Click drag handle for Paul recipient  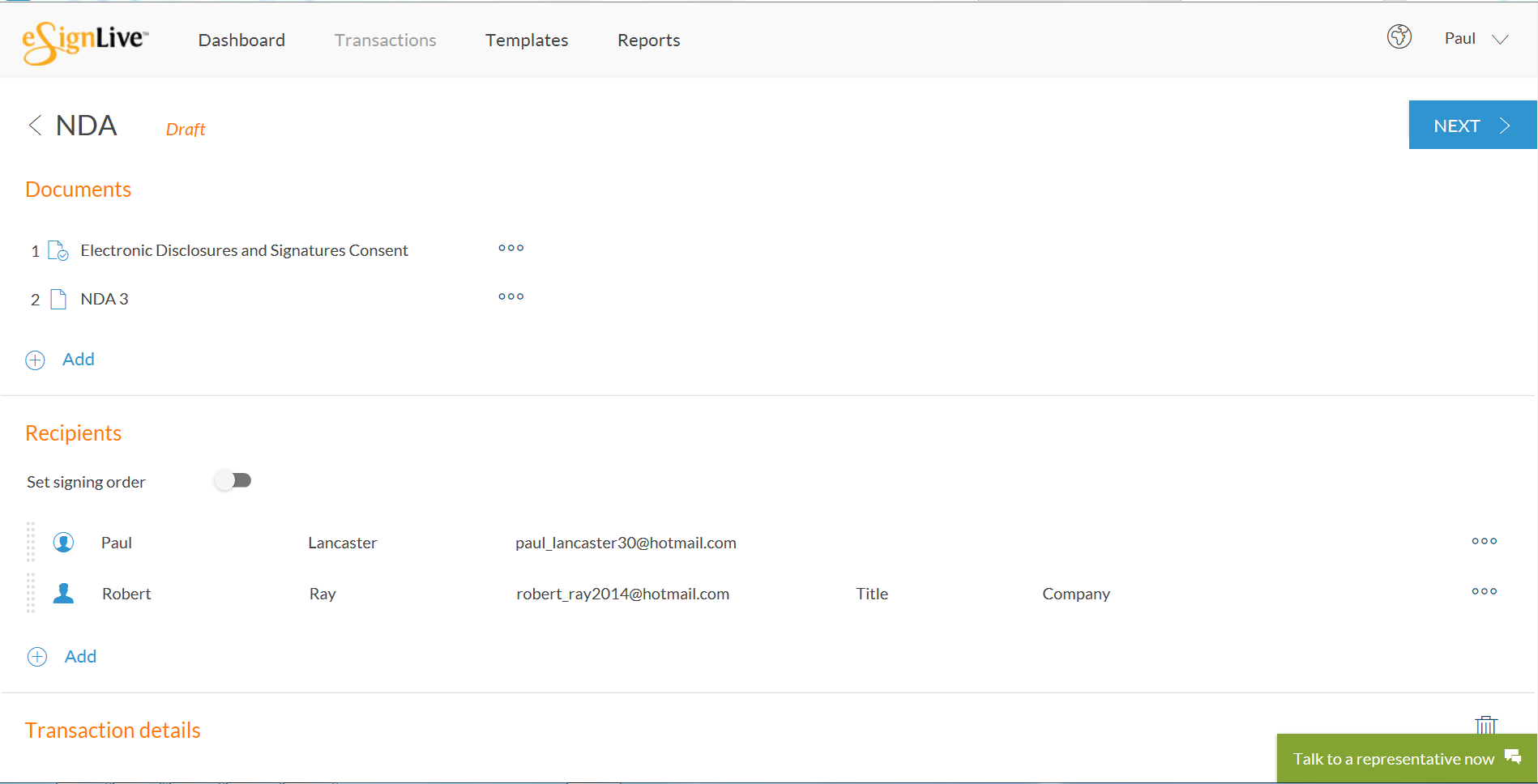click(31, 542)
